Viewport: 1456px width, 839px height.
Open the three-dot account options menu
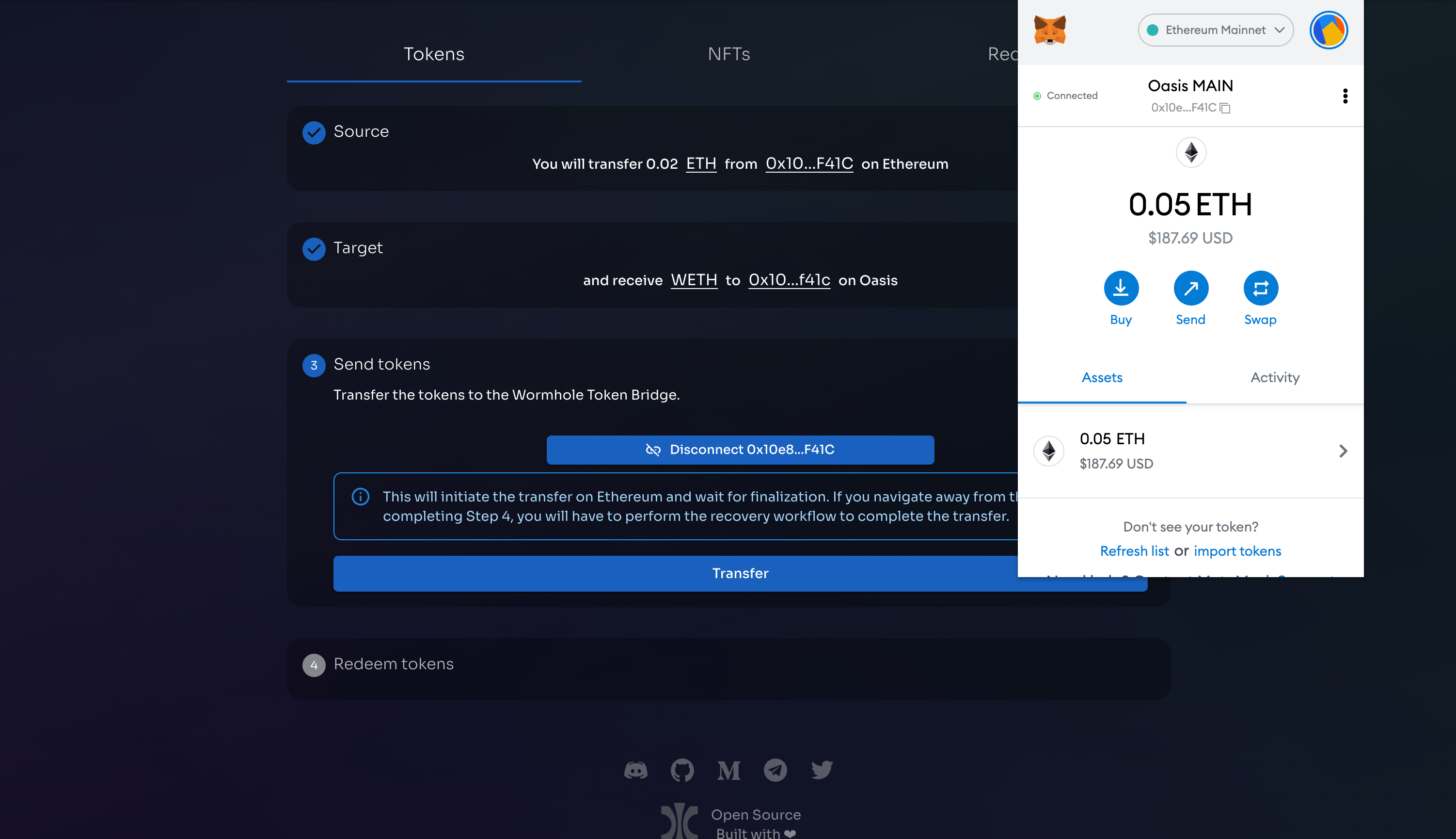click(x=1345, y=96)
